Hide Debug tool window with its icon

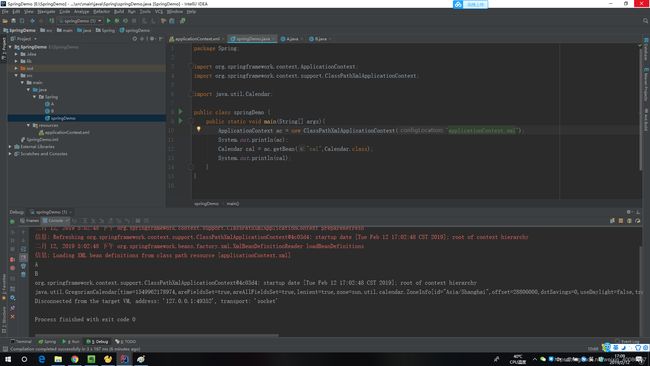(x=638, y=212)
